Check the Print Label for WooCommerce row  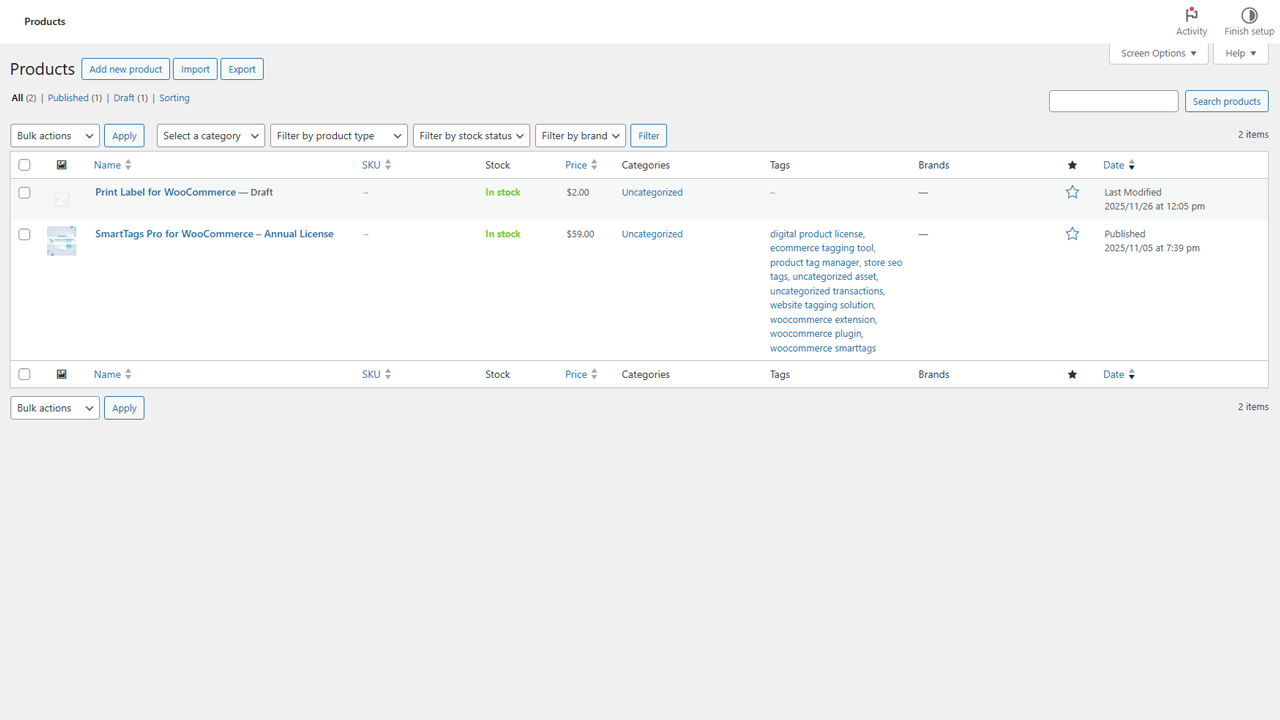(x=24, y=192)
